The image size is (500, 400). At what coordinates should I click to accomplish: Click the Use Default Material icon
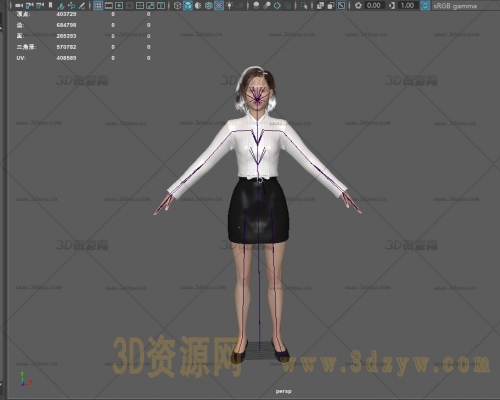point(198,5)
